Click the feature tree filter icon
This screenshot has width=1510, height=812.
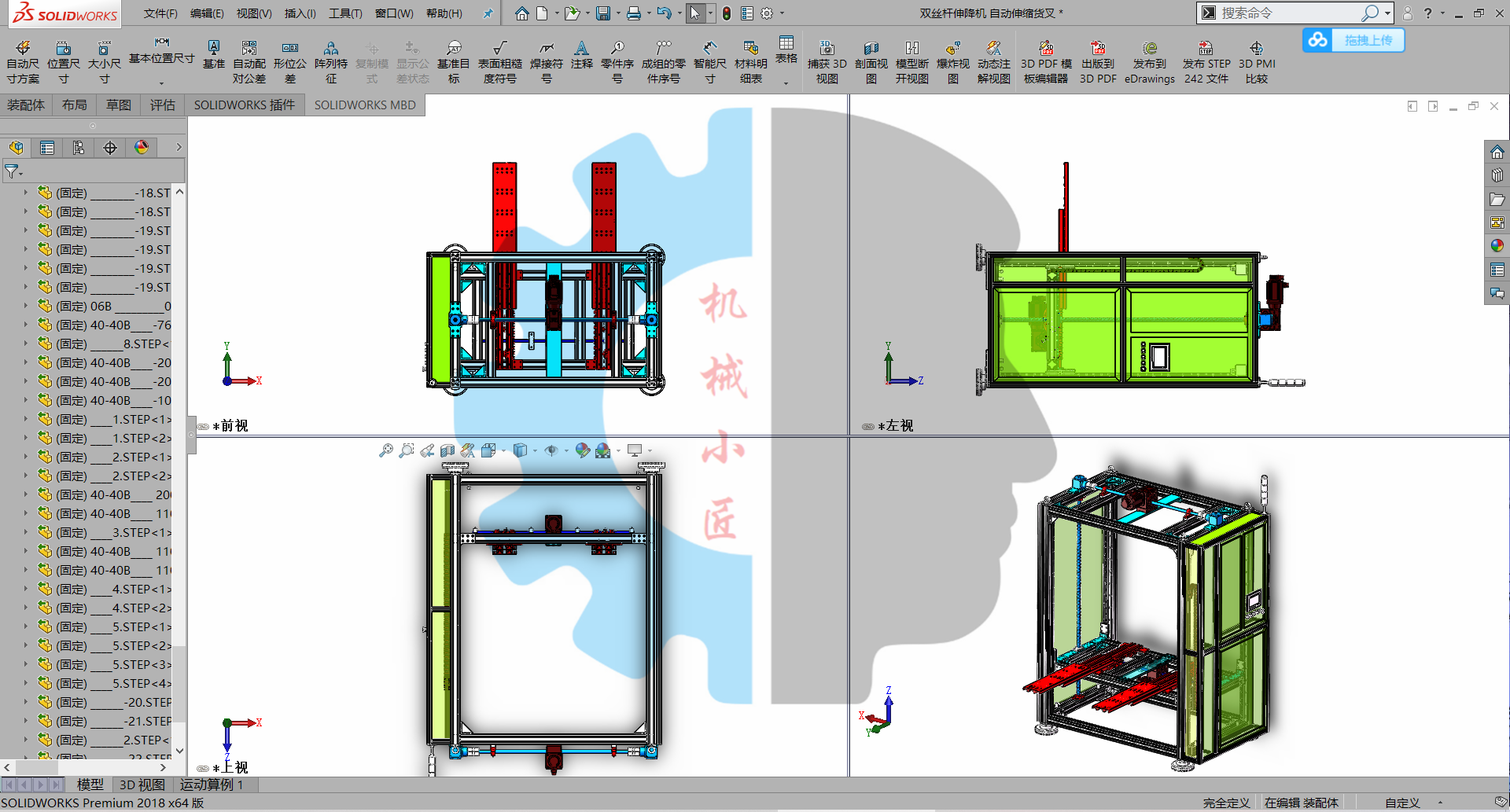click(x=13, y=171)
